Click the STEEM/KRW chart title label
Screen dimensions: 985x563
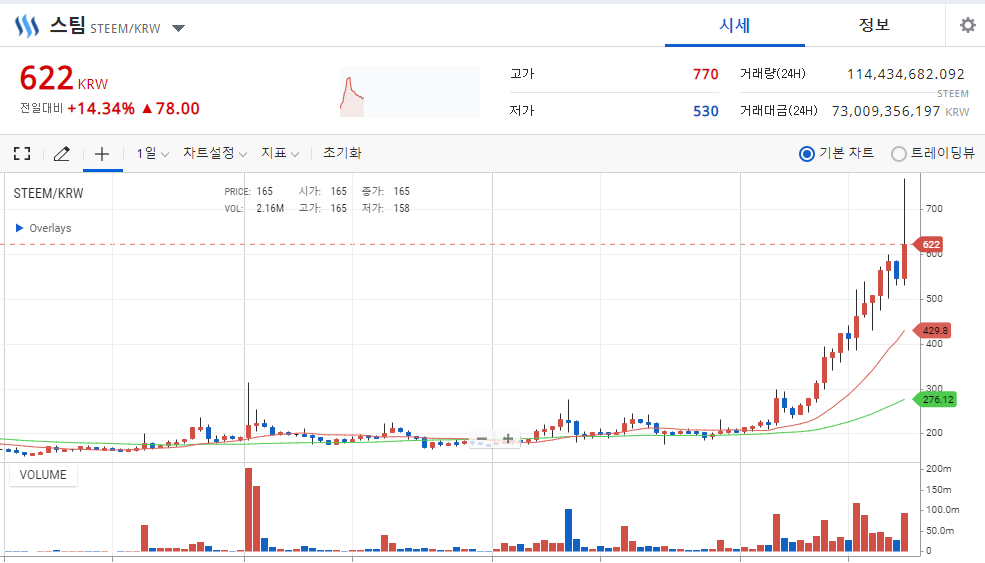pos(48,194)
